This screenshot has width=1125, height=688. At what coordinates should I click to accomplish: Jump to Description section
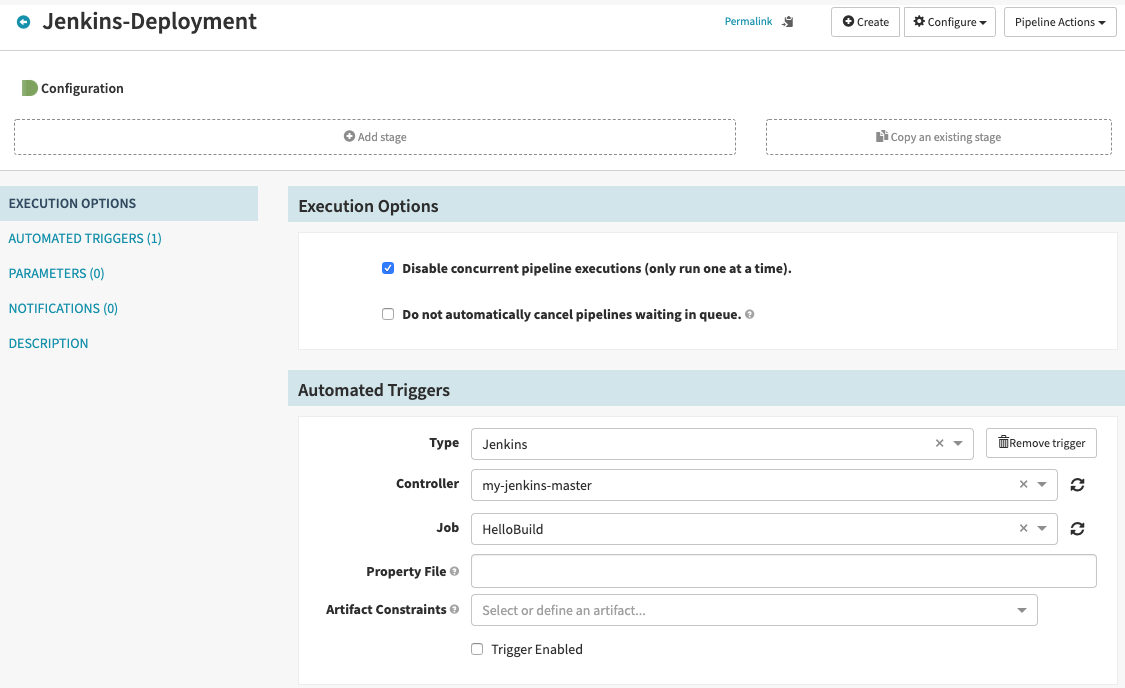pyautogui.click(x=48, y=344)
